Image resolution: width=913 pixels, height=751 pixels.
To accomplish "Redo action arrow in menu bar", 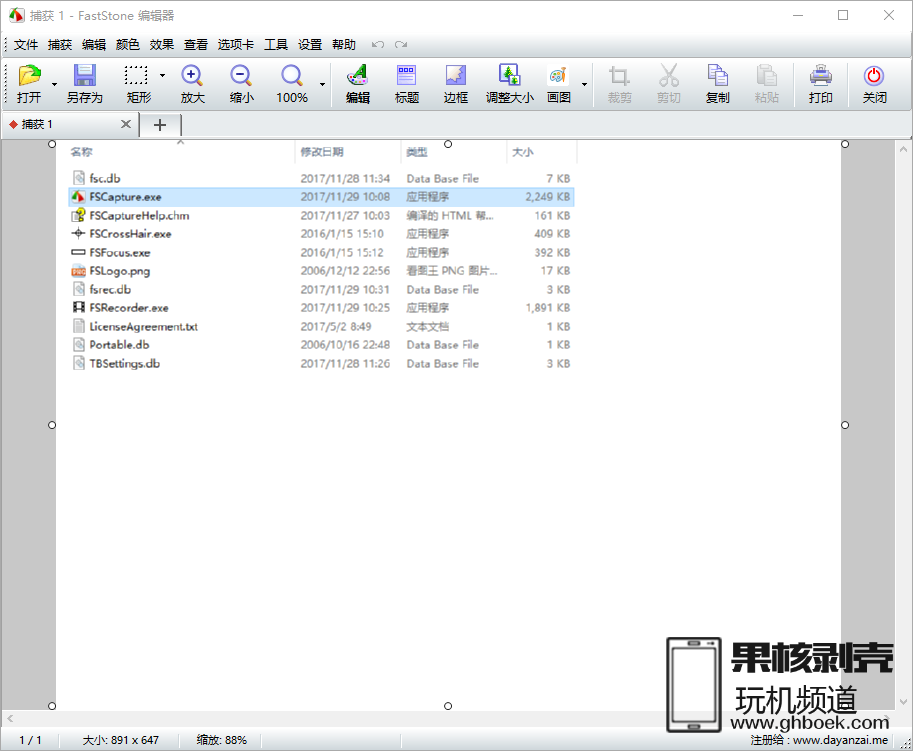I will (401, 45).
